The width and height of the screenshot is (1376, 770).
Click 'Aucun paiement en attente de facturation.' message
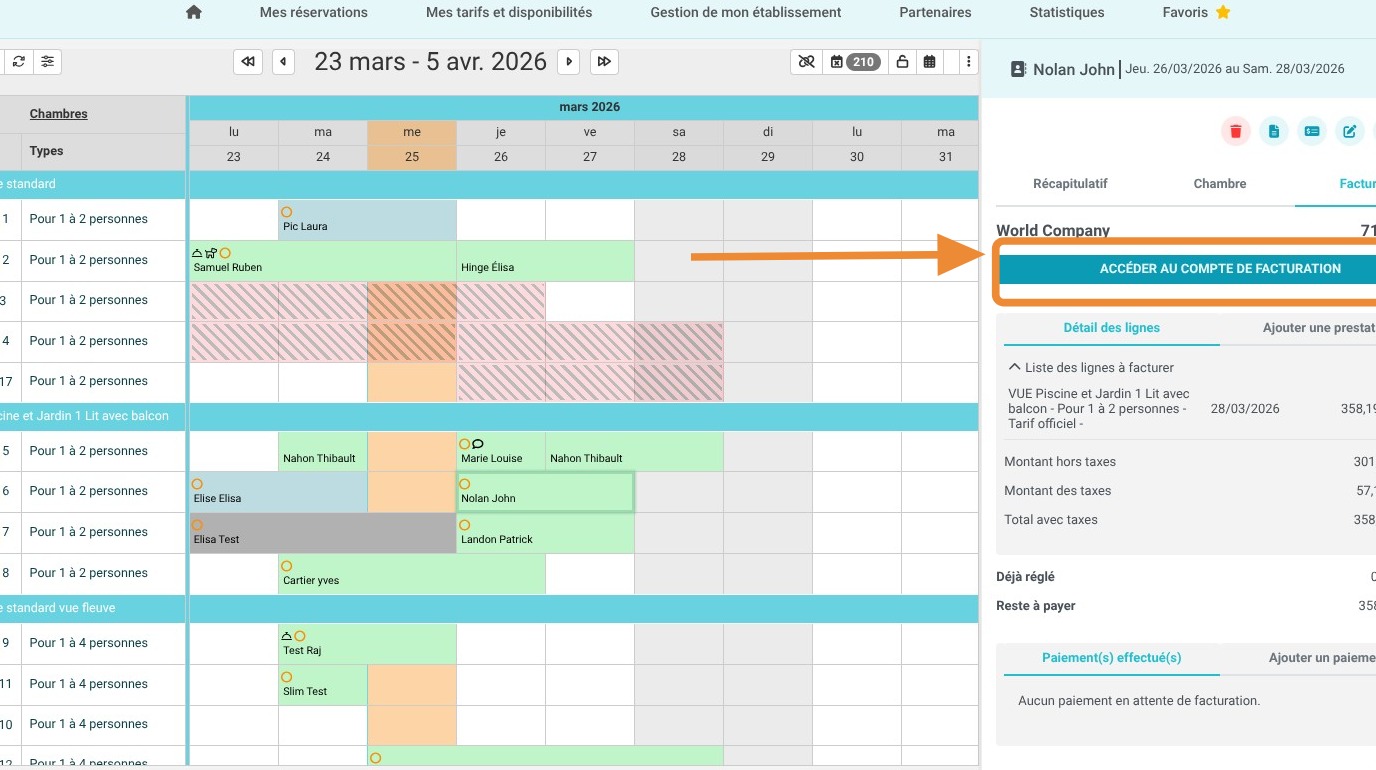pos(1139,701)
